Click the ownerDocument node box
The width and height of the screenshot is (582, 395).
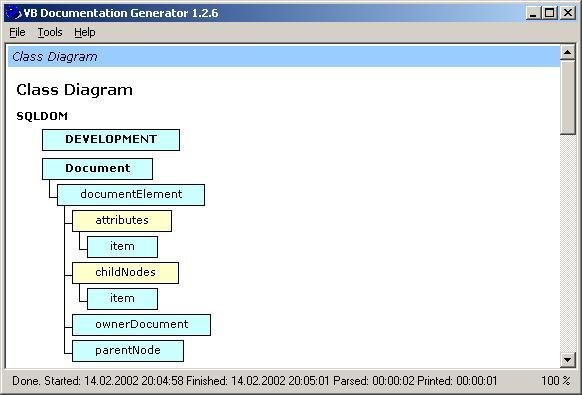point(141,325)
